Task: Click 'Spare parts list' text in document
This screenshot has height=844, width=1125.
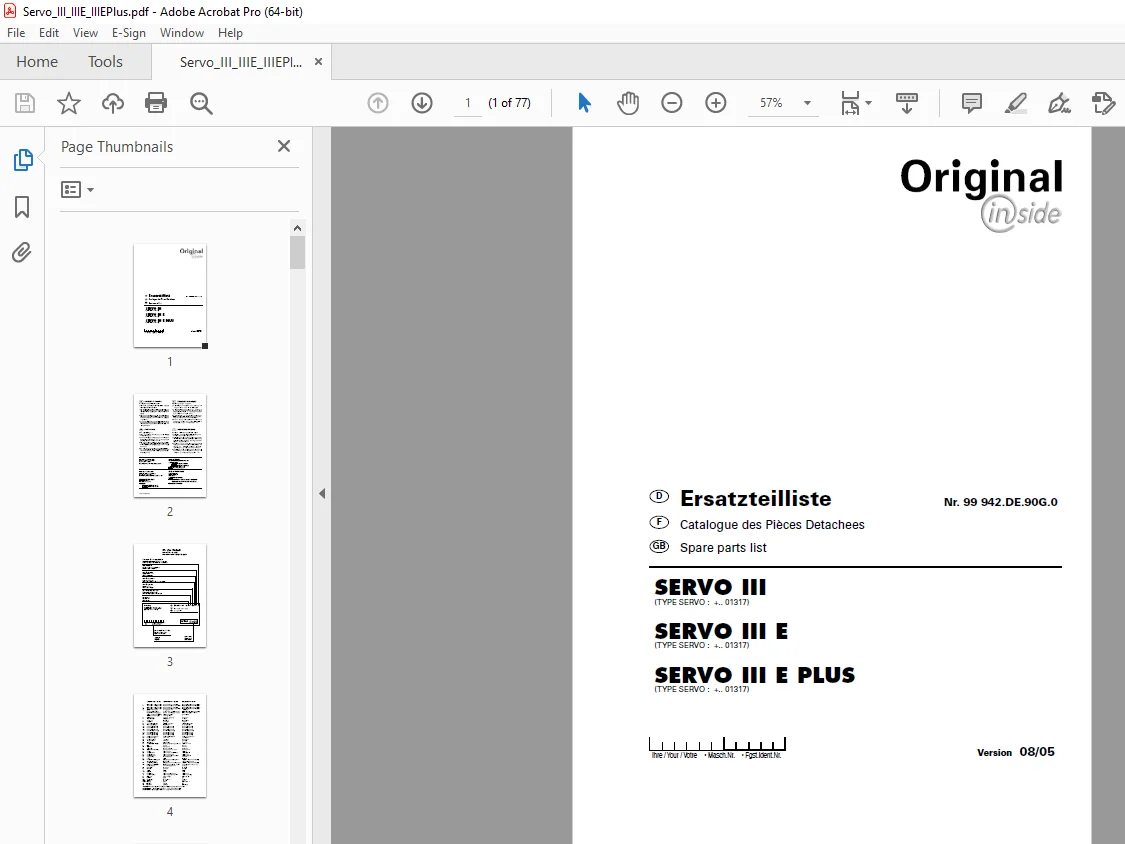Action: [x=723, y=548]
